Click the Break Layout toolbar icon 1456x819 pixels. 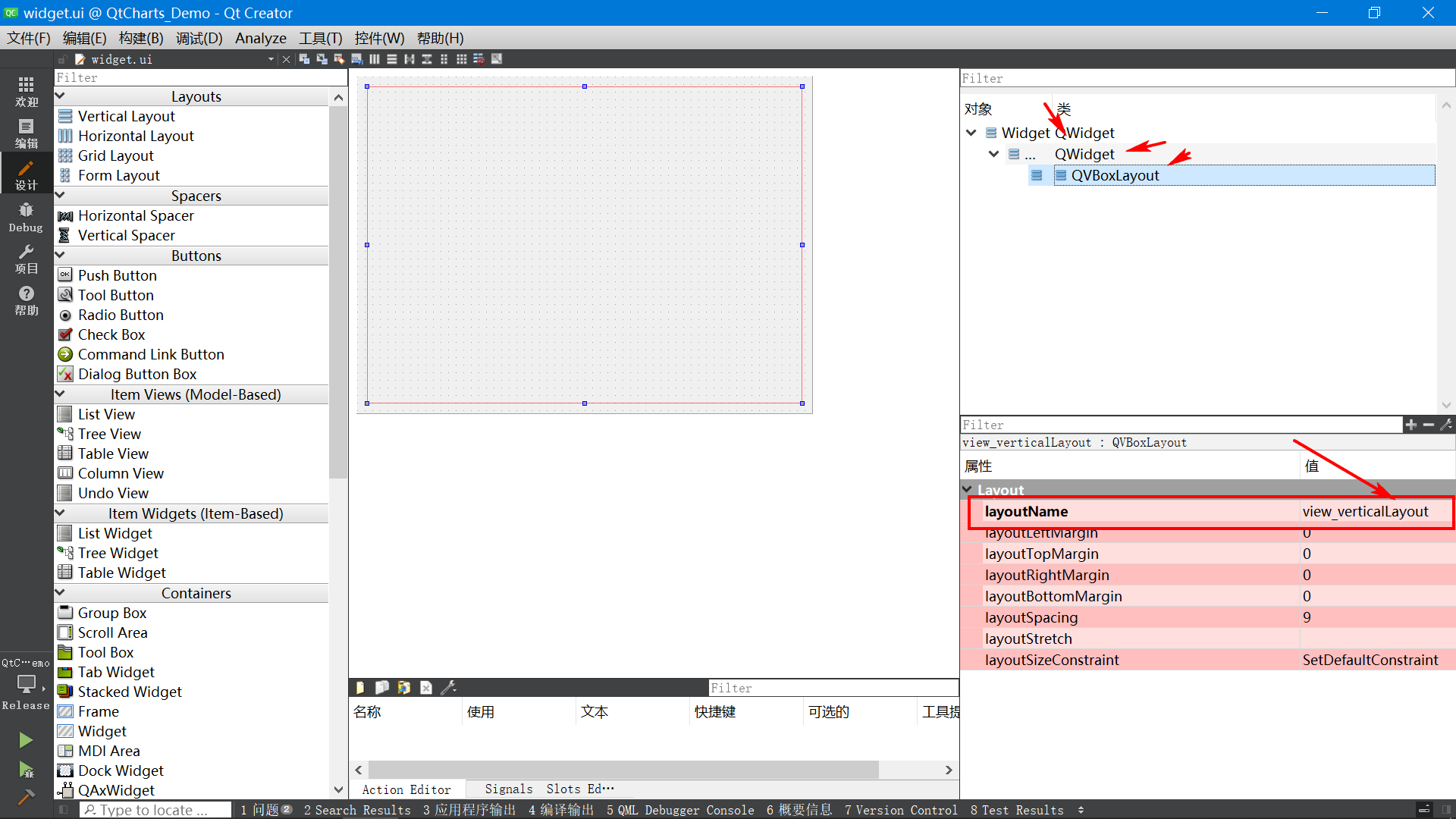click(x=479, y=59)
